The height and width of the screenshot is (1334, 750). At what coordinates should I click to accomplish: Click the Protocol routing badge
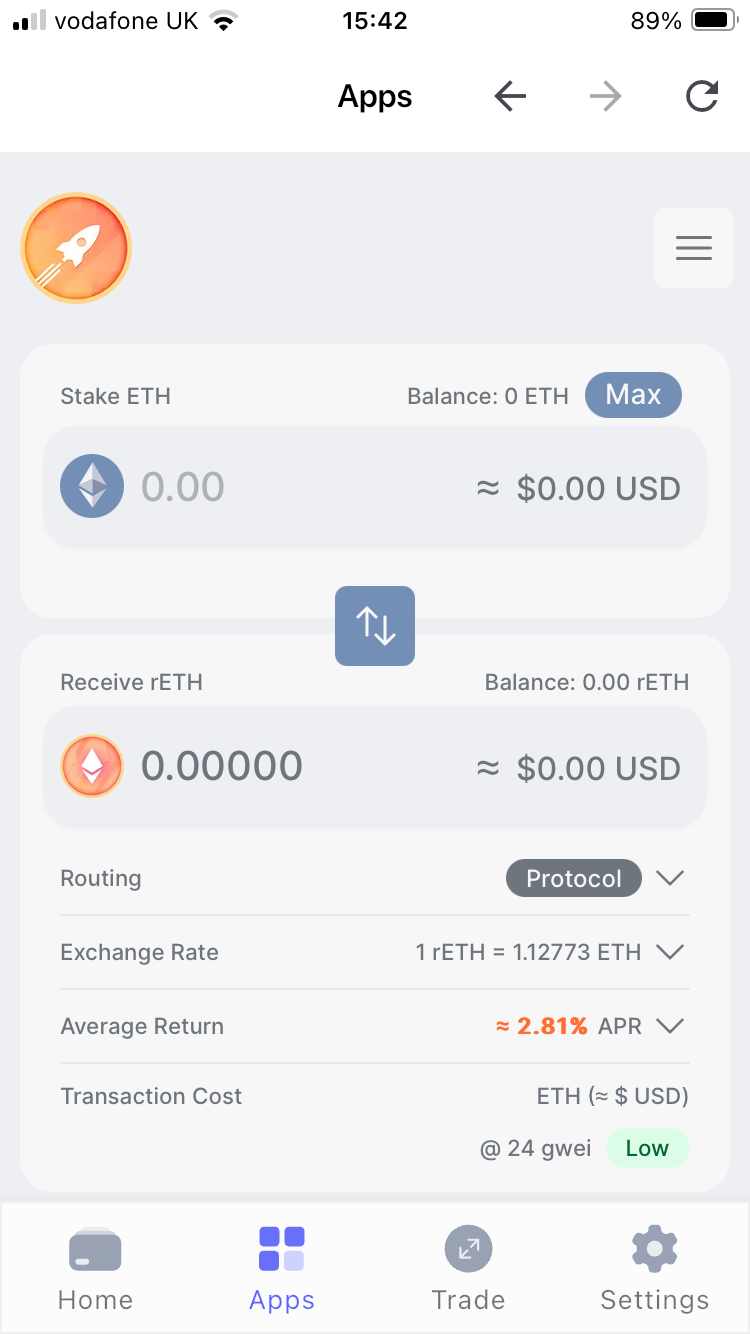[x=573, y=878]
